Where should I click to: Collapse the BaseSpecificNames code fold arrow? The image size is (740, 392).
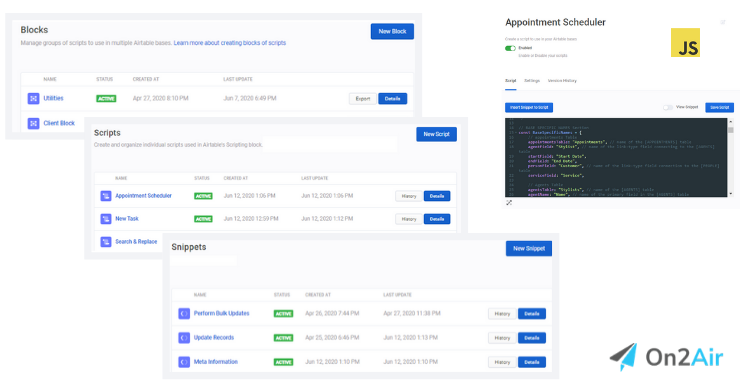[x=516, y=133]
